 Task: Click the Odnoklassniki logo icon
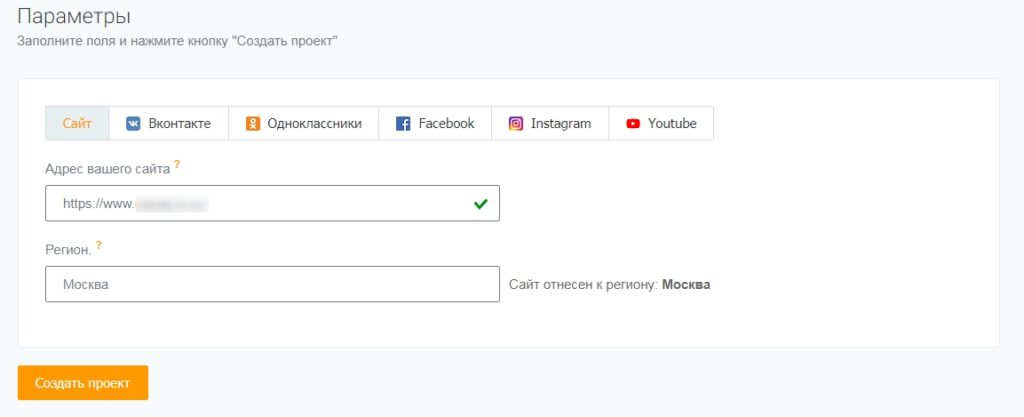253,124
